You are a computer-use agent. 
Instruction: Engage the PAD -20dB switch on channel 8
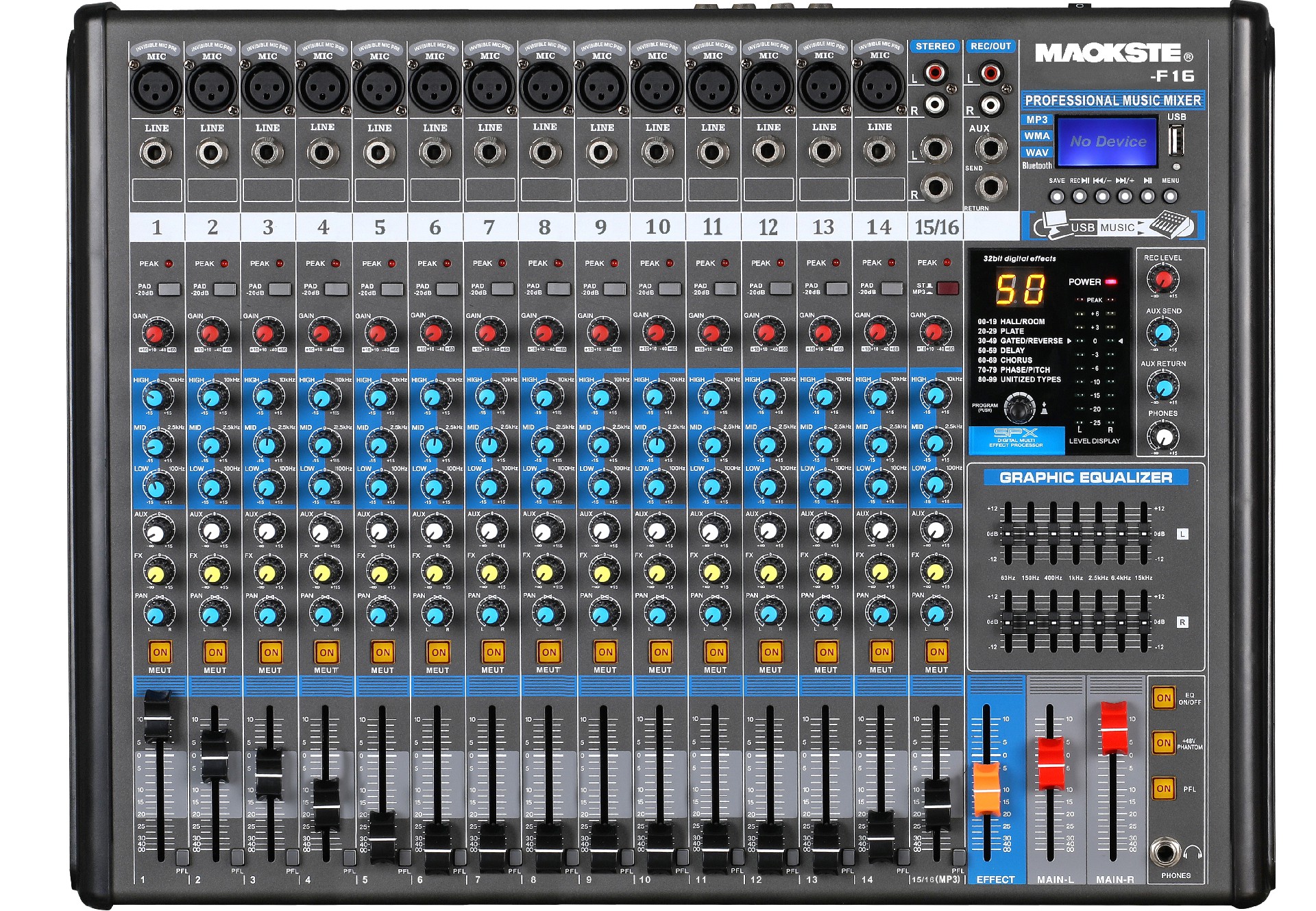click(x=559, y=289)
